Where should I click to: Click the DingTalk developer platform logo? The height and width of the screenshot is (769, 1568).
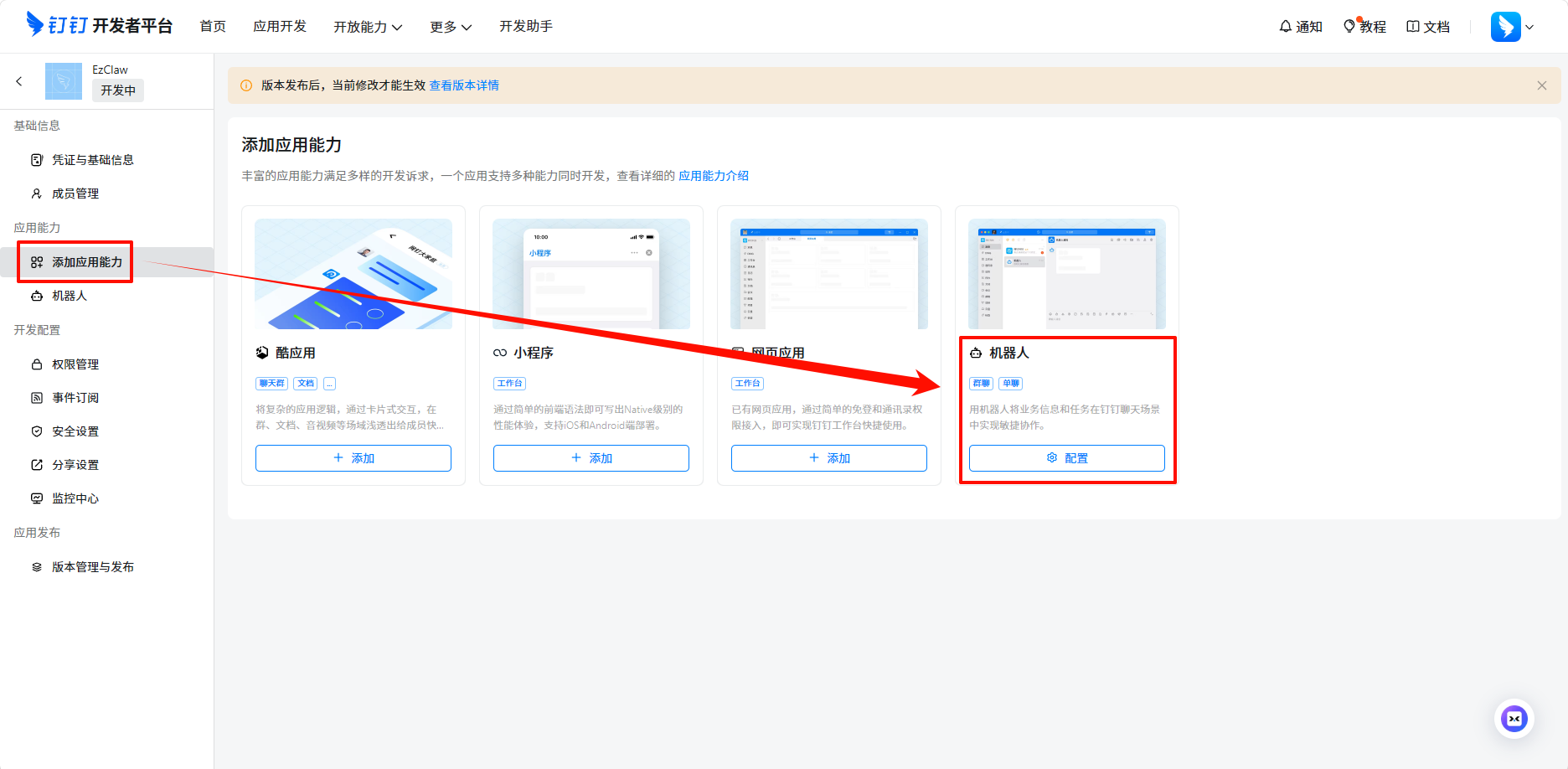point(100,25)
